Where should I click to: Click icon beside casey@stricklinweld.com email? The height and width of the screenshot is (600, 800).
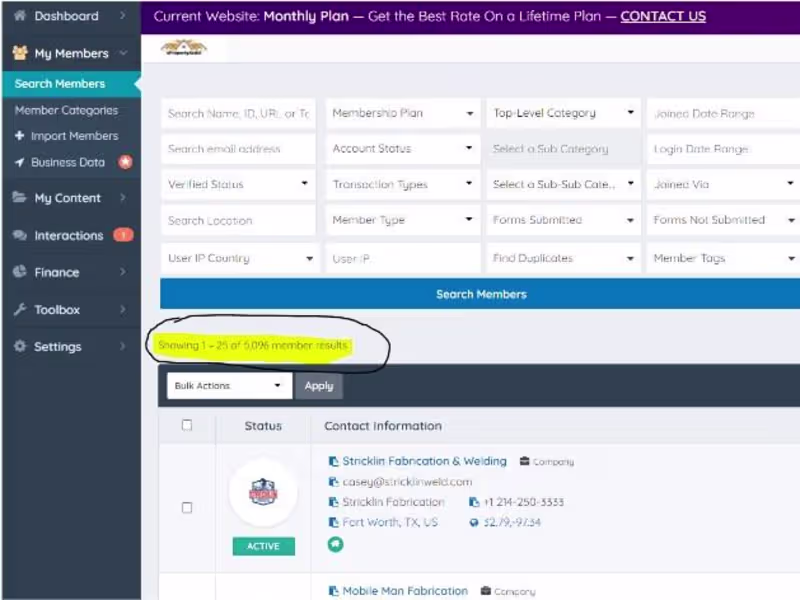point(333,482)
